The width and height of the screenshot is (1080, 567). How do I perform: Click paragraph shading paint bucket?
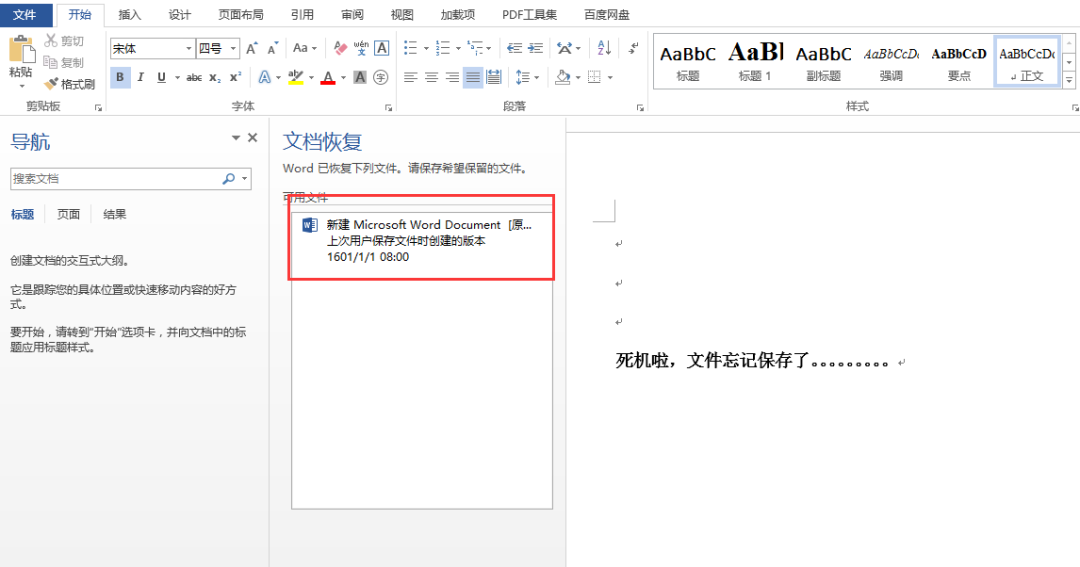tap(563, 78)
